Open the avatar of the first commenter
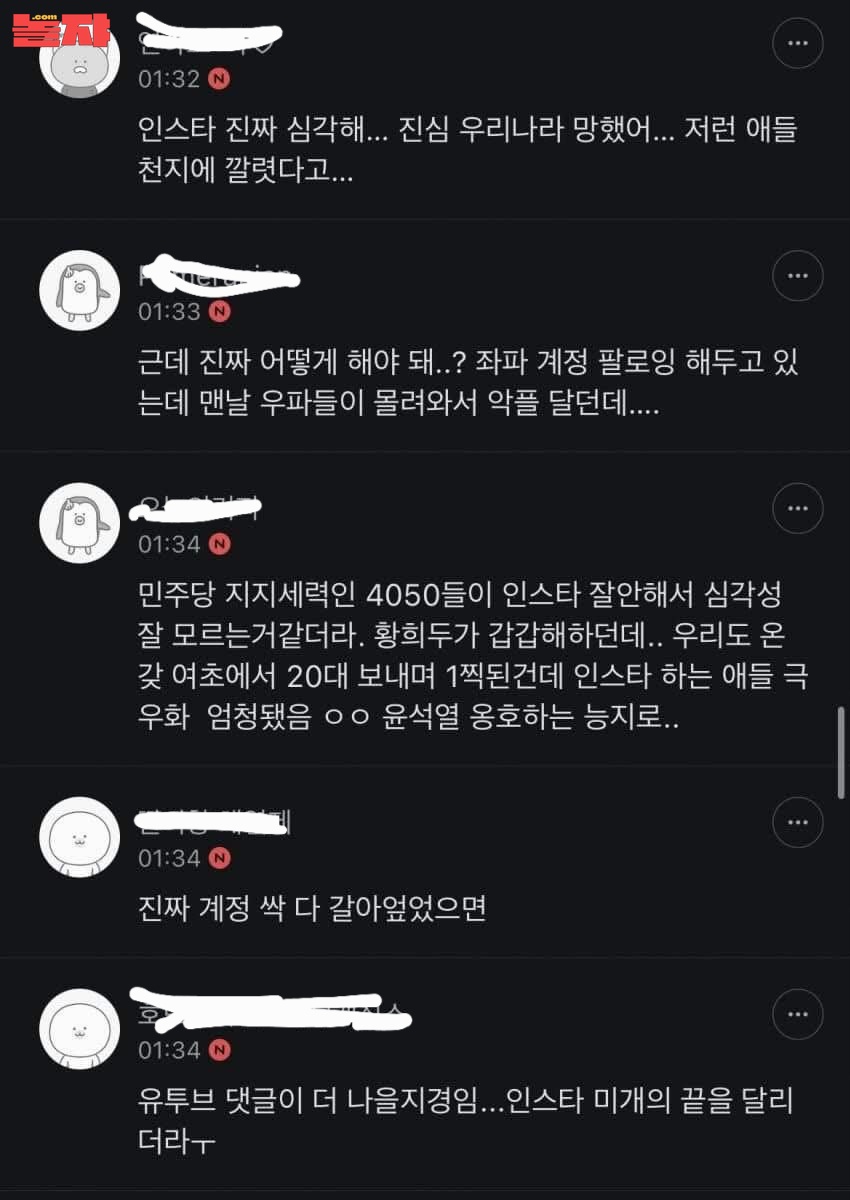Viewport: 850px width, 1200px height. (80, 57)
